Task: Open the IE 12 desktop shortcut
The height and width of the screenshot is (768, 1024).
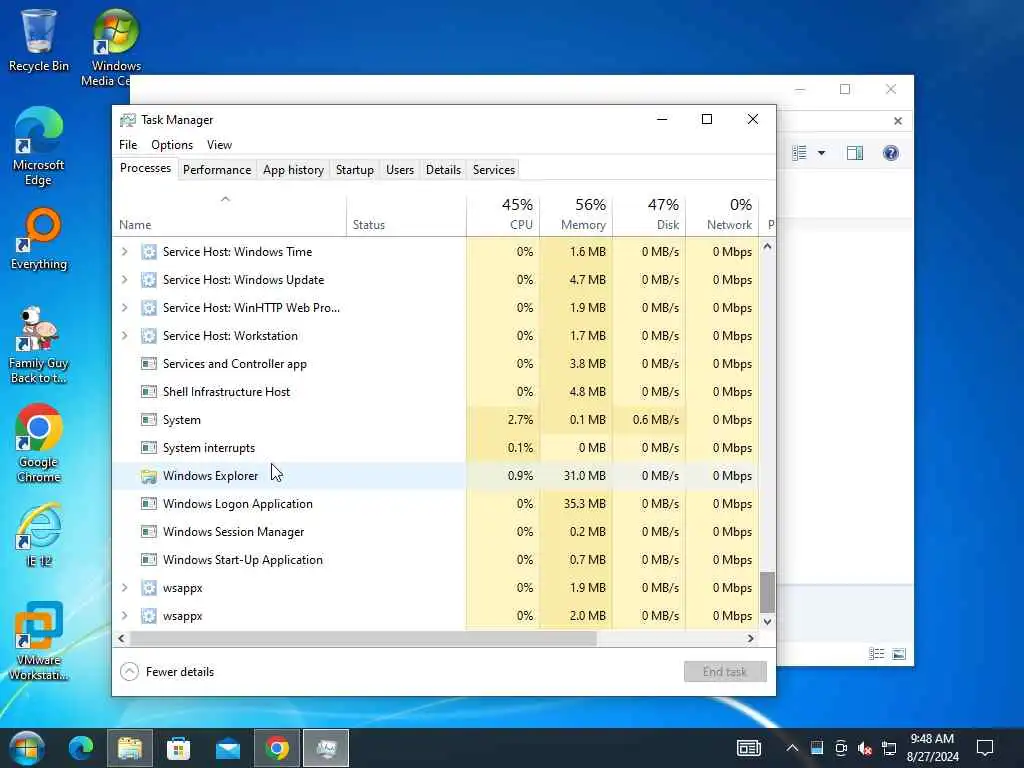Action: [x=39, y=535]
